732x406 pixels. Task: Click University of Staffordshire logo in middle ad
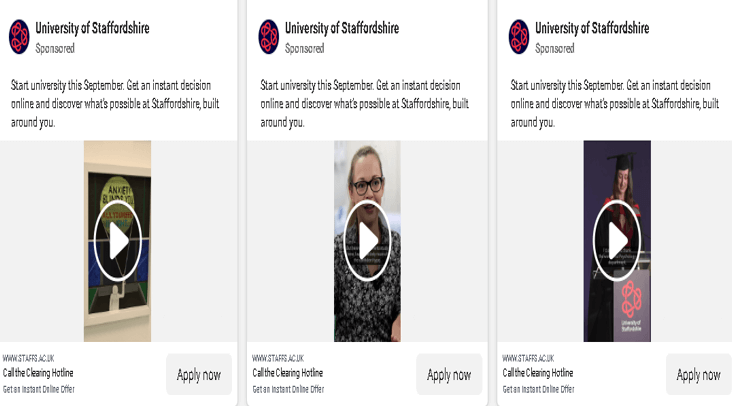269,36
